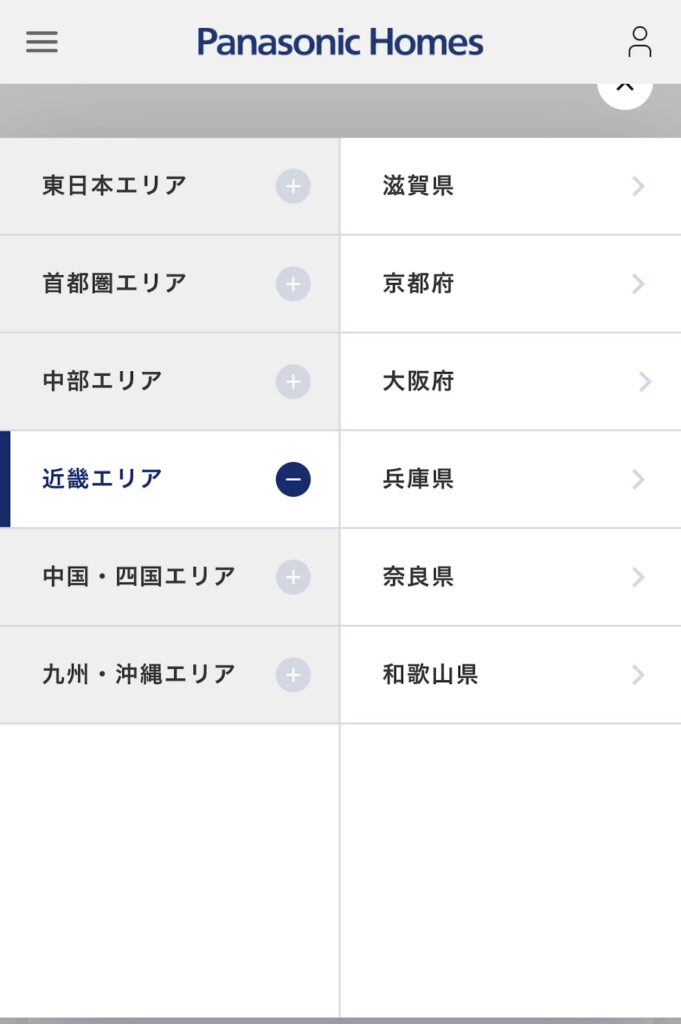Select the 東日本エリア menu item
Image resolution: width=681 pixels, height=1024 pixels.
click(x=114, y=186)
